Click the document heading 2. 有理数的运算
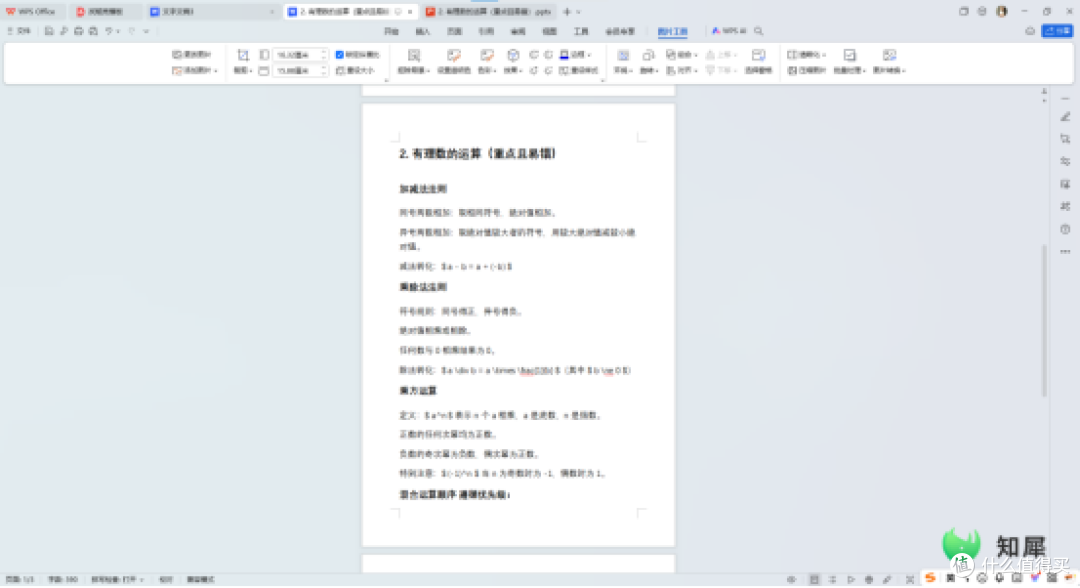Image resolution: width=1080 pixels, height=588 pixels. [x=477, y=154]
